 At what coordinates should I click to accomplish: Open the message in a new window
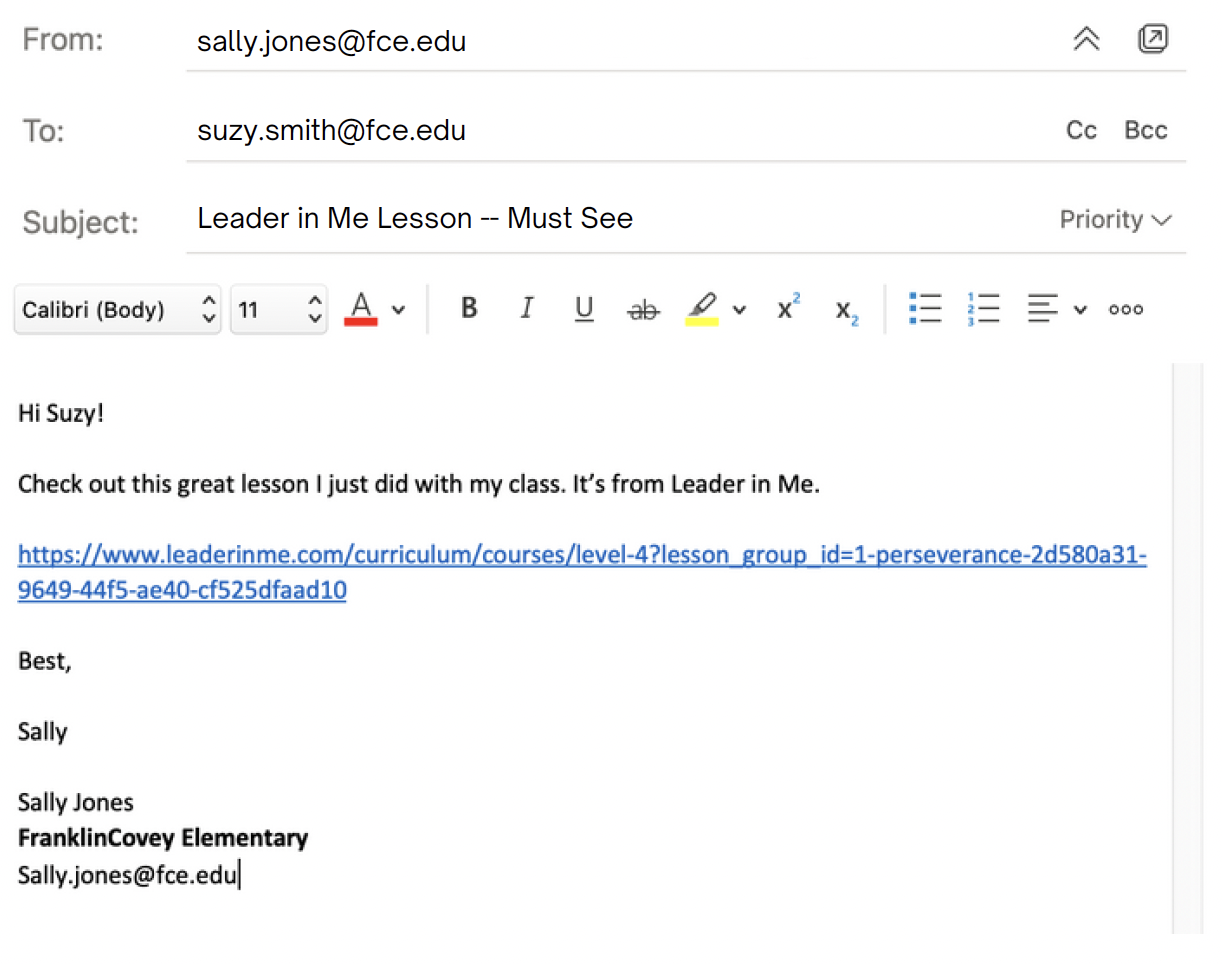pos(1153,38)
